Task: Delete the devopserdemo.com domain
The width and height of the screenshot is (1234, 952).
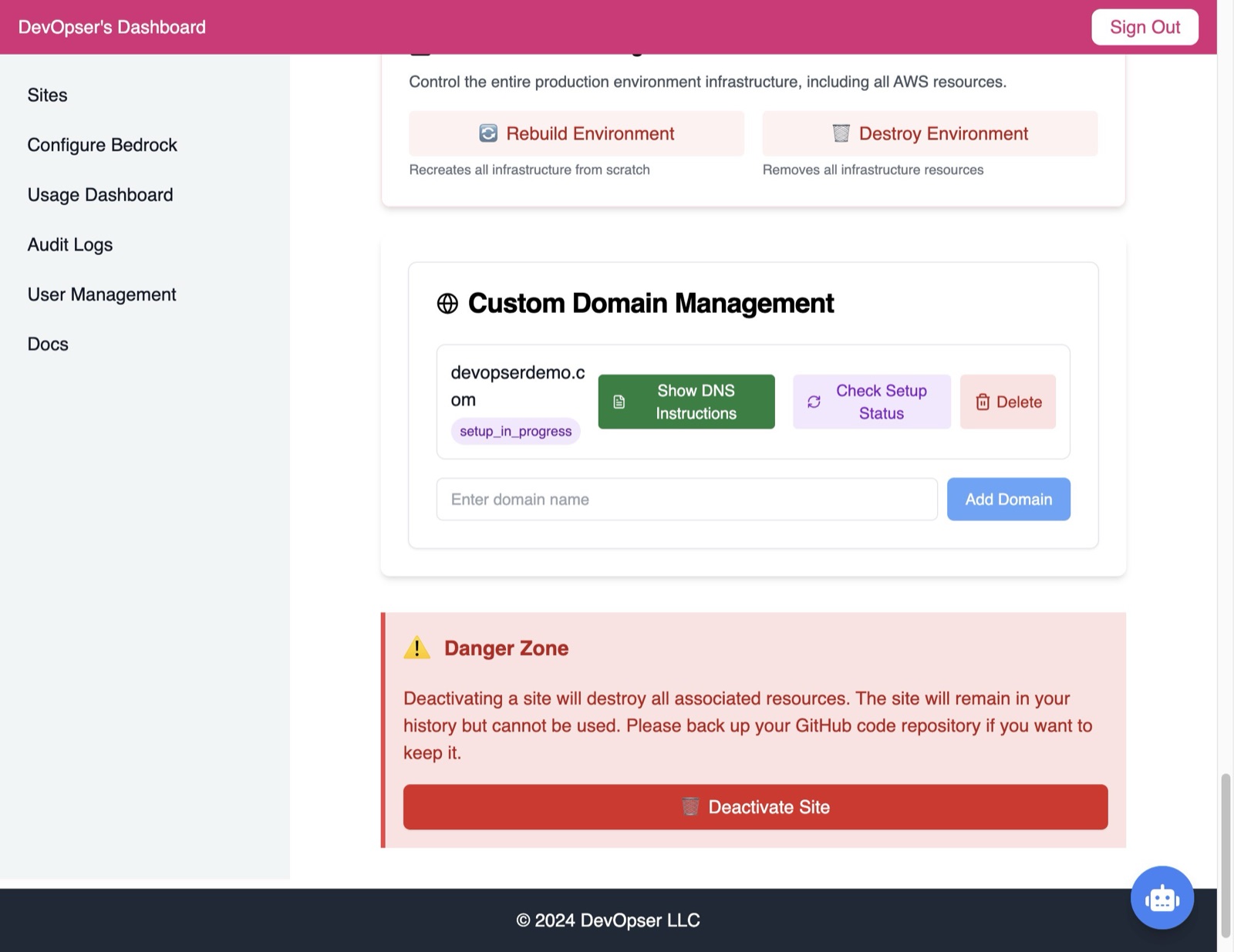Action: pos(1008,402)
